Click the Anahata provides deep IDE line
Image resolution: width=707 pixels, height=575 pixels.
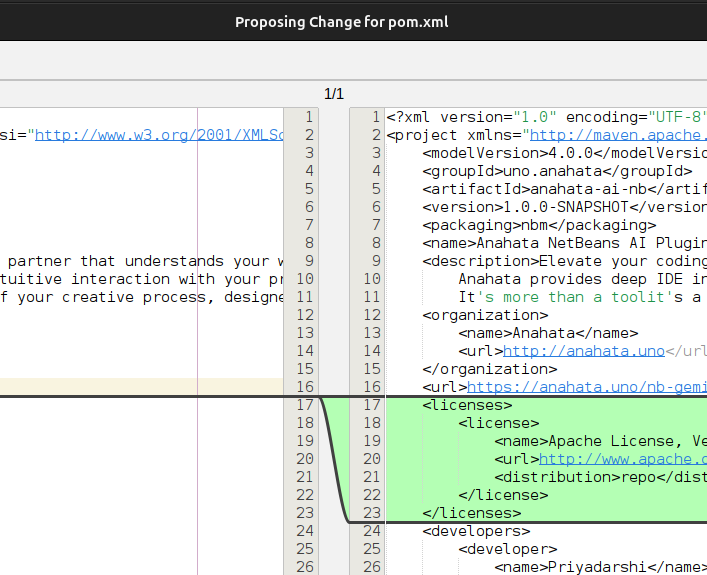pyautogui.click(x=583, y=279)
